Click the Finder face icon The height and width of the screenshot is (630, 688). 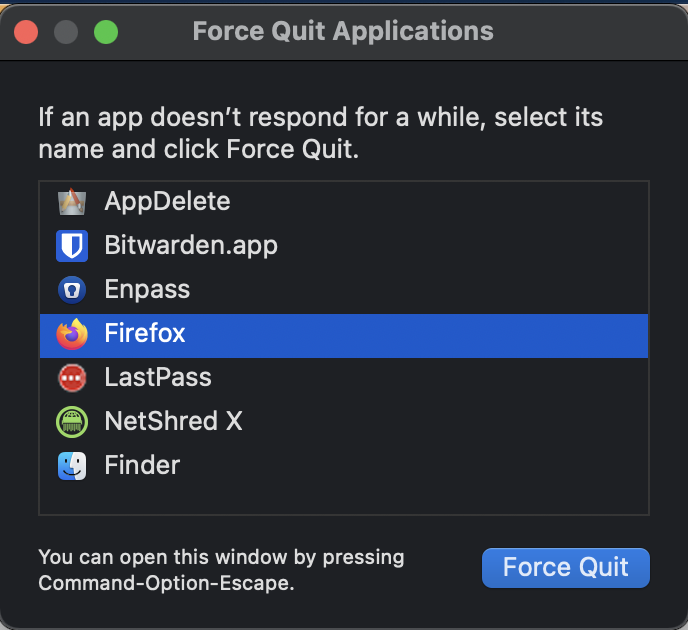tap(72, 466)
